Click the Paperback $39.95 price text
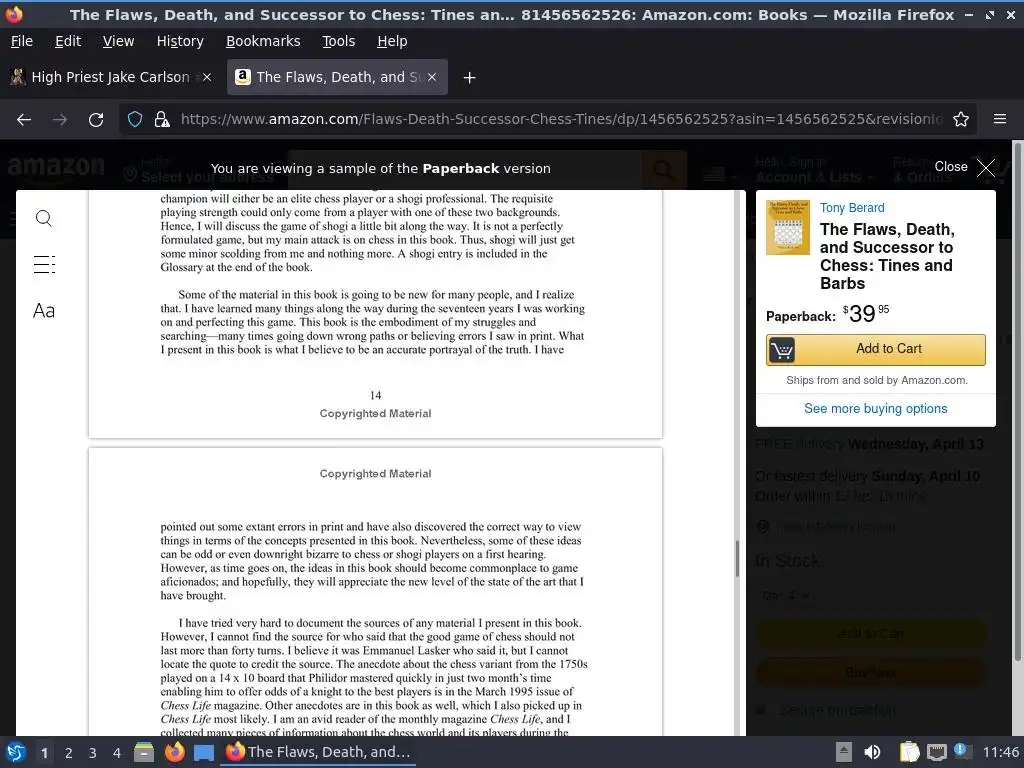1024x768 pixels. click(827, 314)
